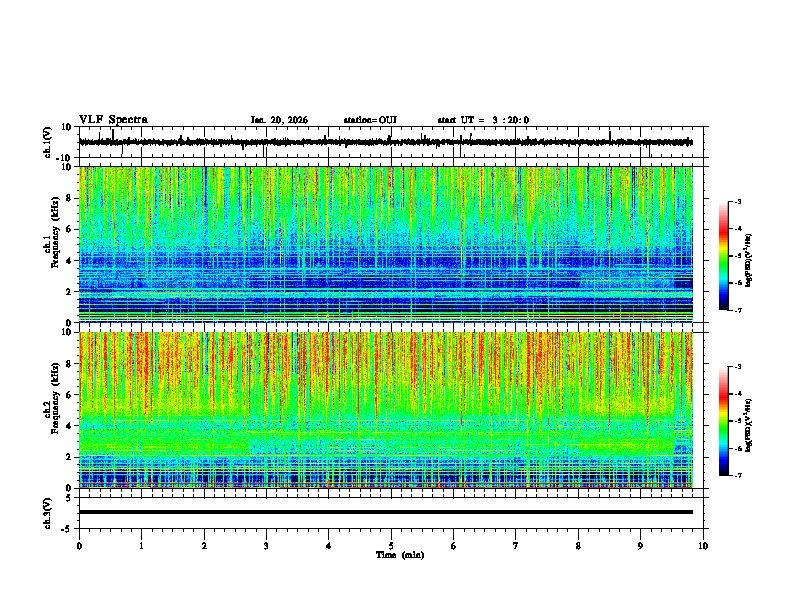
Task: Click the "-5" tick on ch.3(V) axis
Action: pyautogui.click(x=67, y=529)
